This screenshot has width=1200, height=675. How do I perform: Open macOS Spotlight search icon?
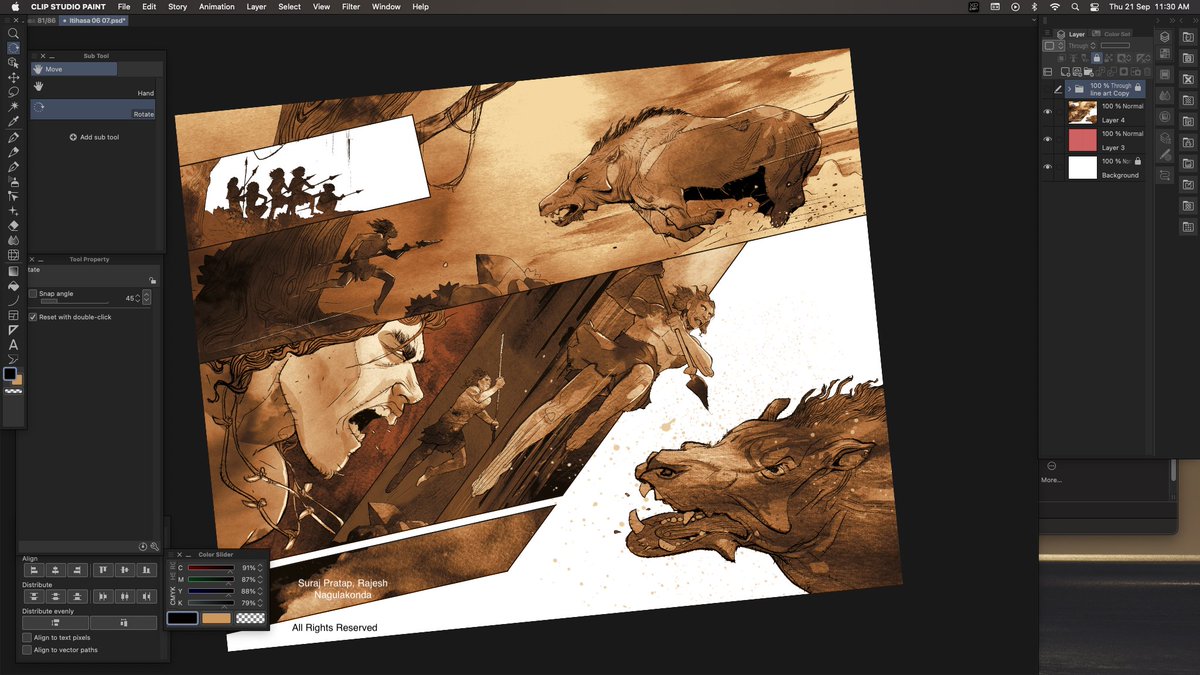tap(1074, 7)
